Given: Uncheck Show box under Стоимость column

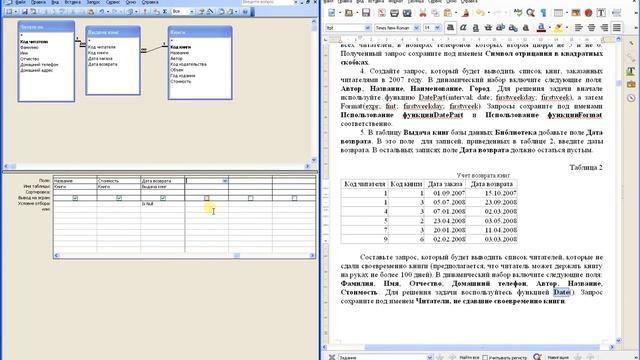Looking at the screenshot, I should [x=119, y=198].
